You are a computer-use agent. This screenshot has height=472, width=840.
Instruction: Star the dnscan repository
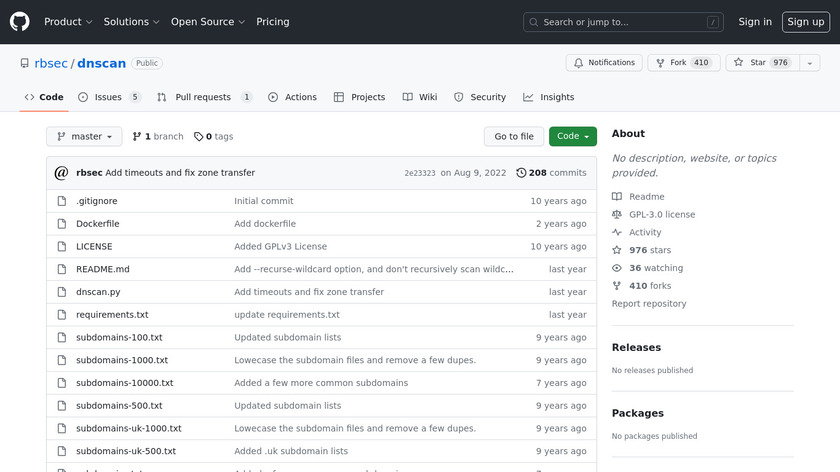click(761, 63)
